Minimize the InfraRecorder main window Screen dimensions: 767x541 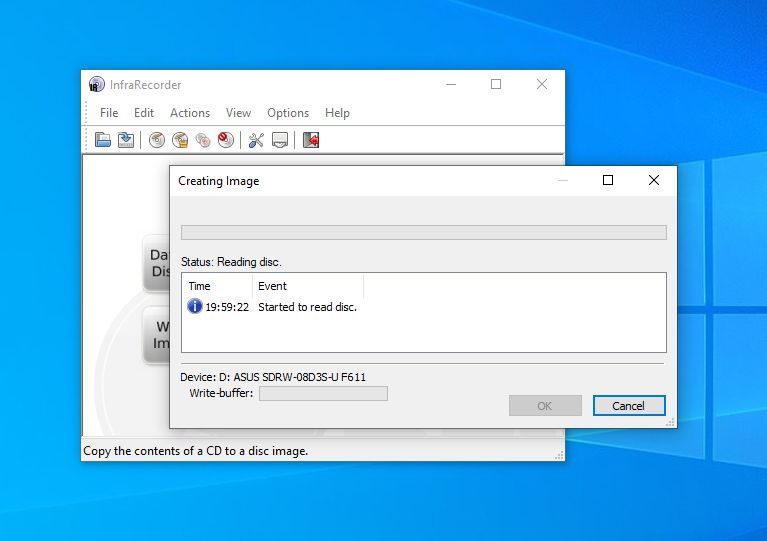tap(451, 84)
